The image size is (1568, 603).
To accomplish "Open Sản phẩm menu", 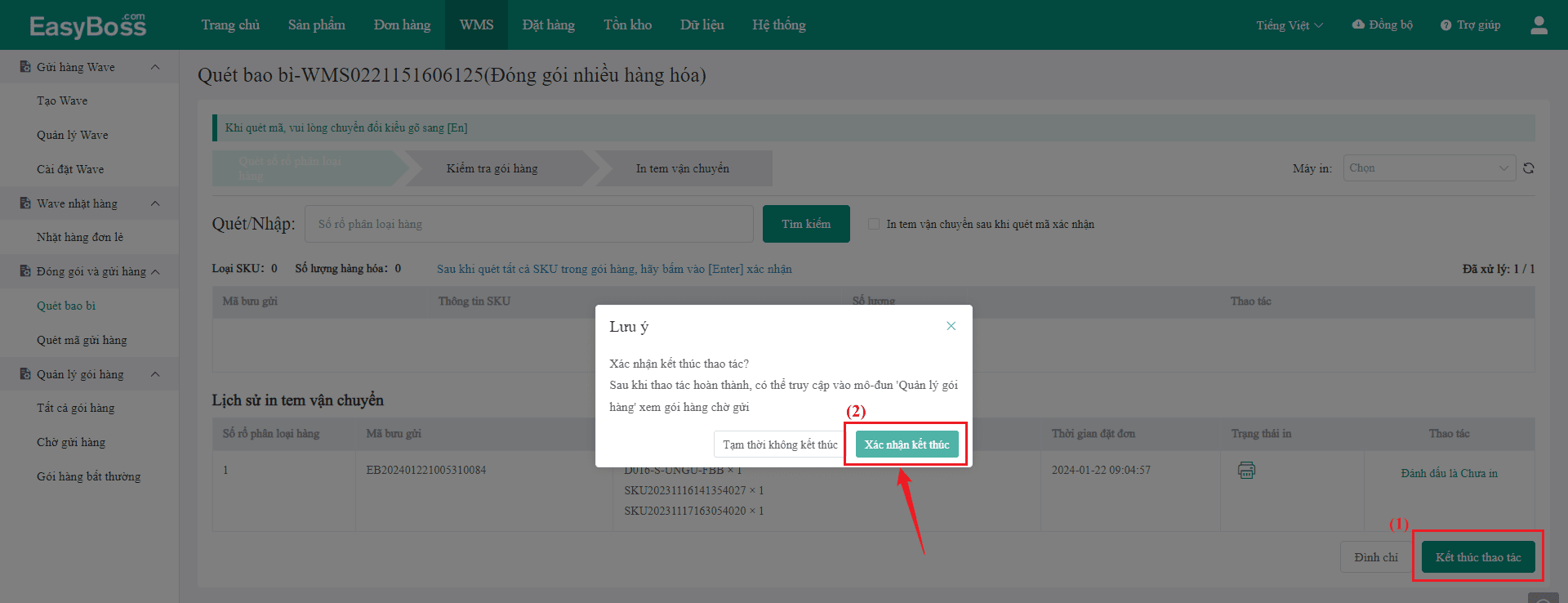I will 317,25.
